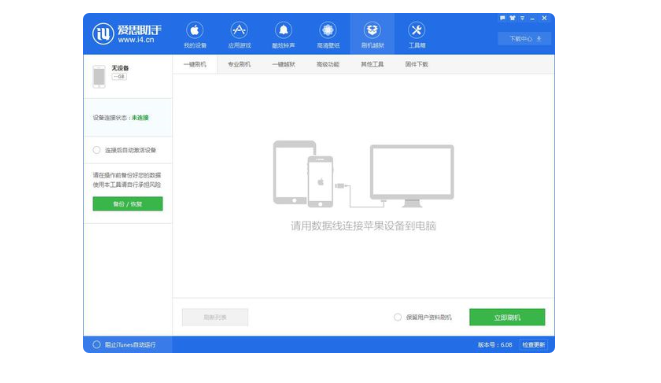Open the feedback speech bubble icon
Screen dimensions: 661x383
pyautogui.click(x=502, y=18)
